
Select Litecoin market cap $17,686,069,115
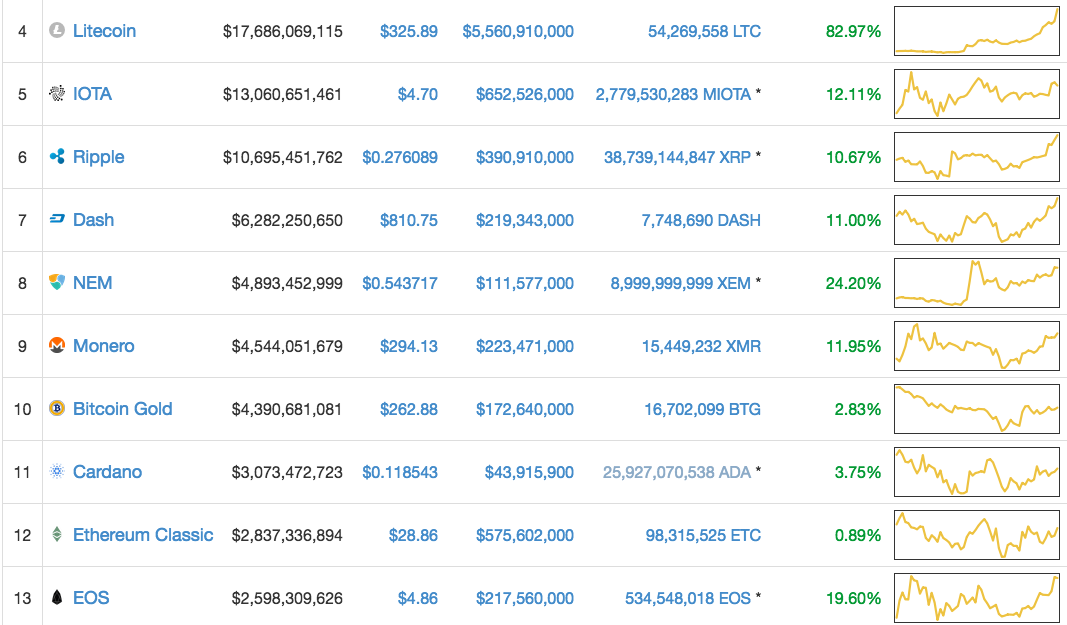(x=282, y=31)
